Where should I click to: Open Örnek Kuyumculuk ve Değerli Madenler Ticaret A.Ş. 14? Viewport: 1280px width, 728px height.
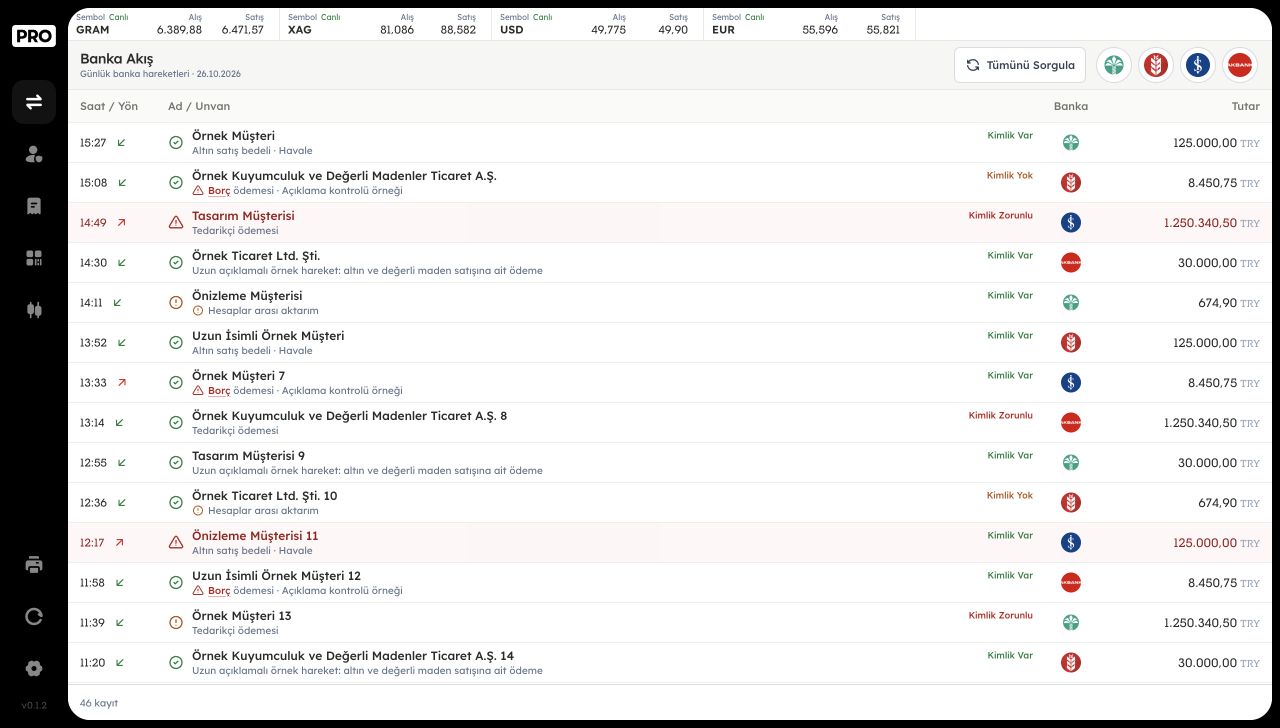click(670, 663)
